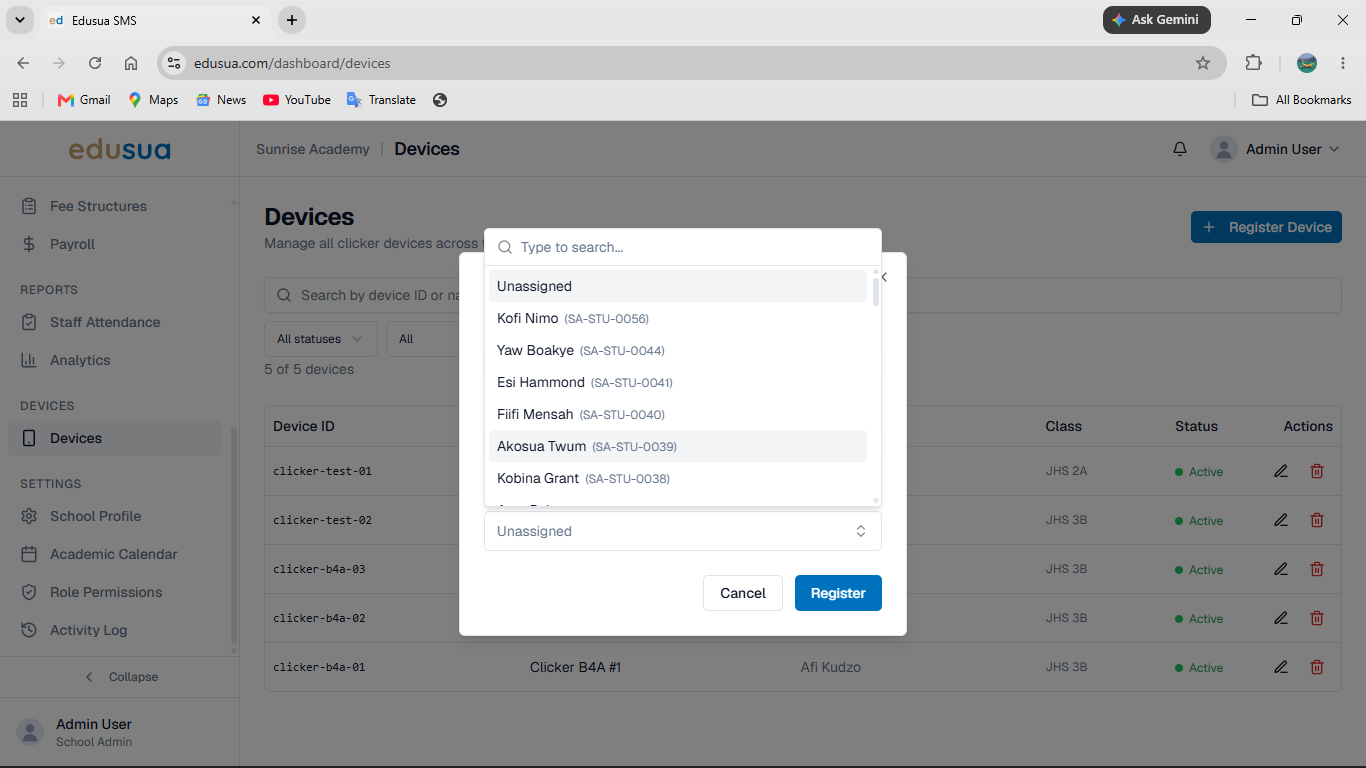
Task: Click the edusua logo
Action: tap(119, 150)
